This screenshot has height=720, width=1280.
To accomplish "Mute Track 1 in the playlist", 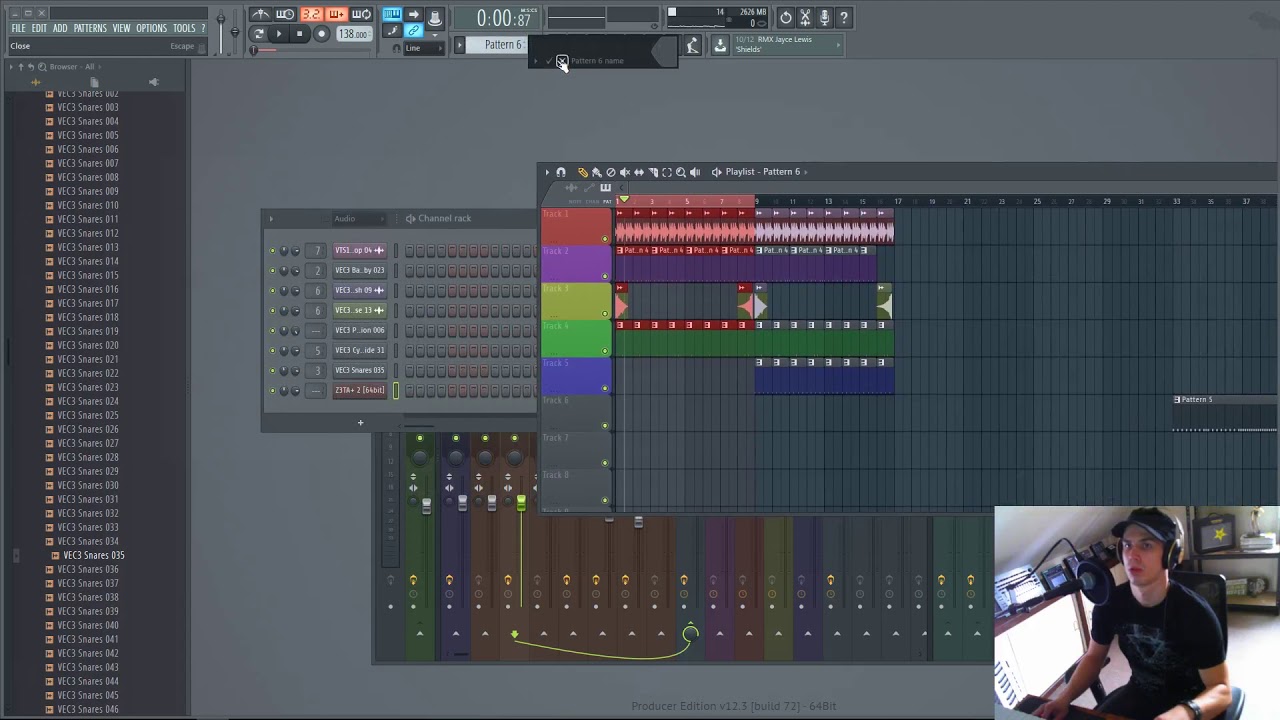I will point(604,239).
